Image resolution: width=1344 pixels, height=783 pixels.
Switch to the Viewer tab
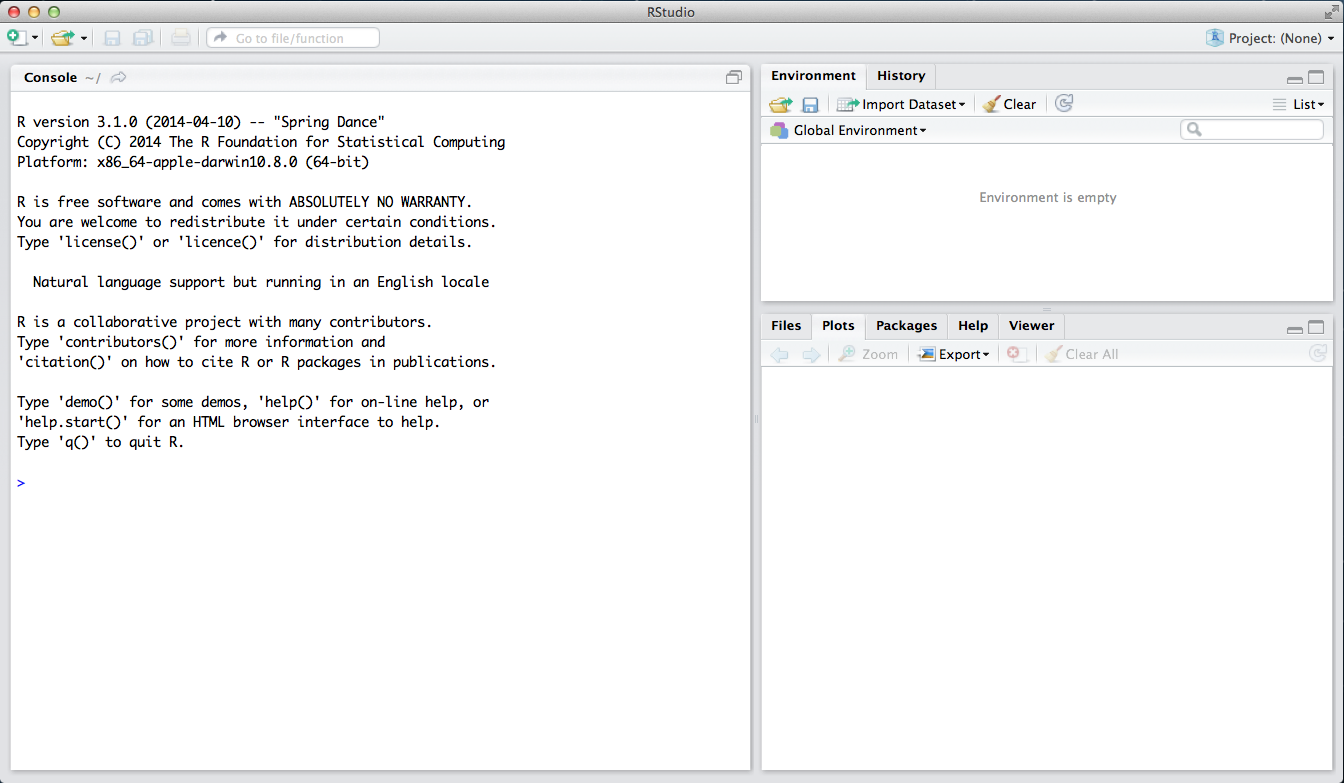pos(1031,326)
